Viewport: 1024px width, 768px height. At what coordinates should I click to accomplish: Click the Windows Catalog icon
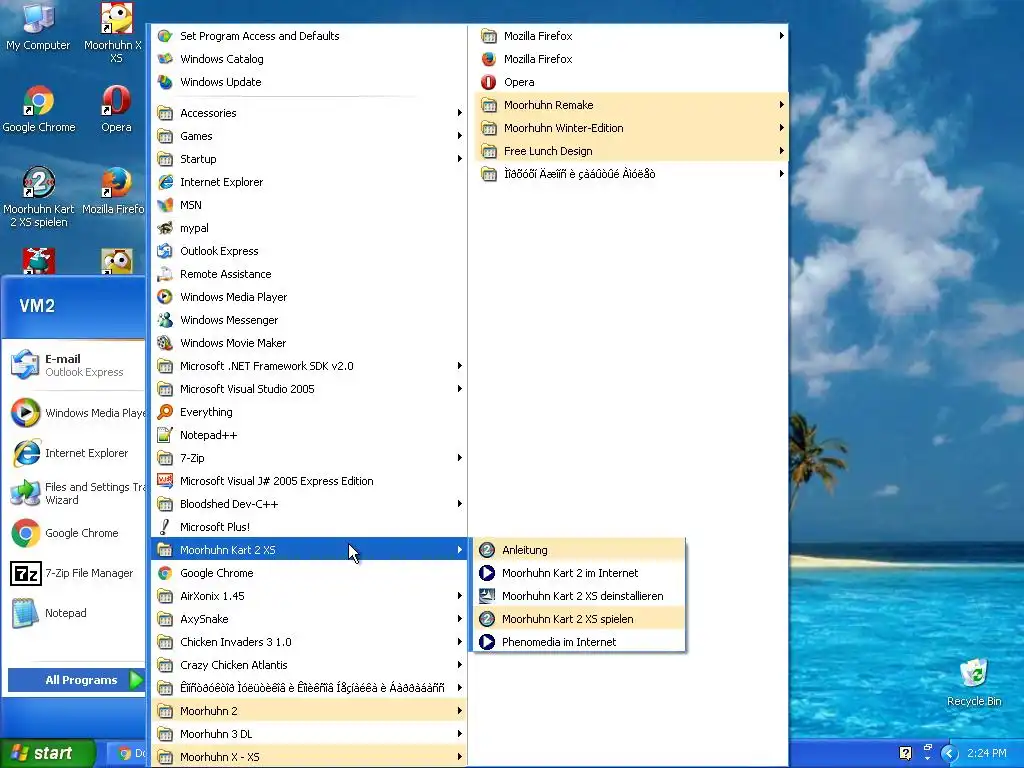tap(165, 59)
